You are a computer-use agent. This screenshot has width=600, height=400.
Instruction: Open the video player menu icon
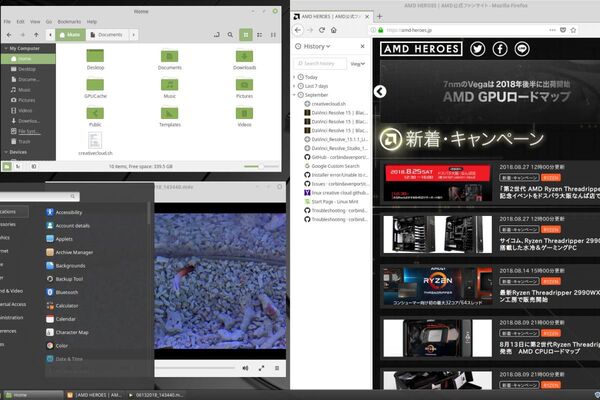277,368
